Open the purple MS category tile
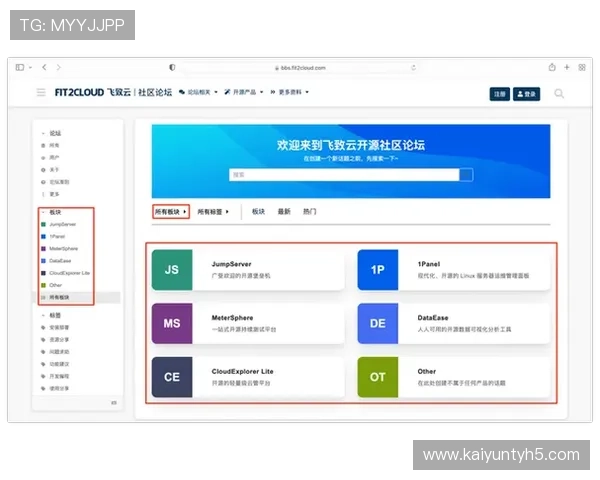The height and width of the screenshot is (480, 600). pos(172,323)
